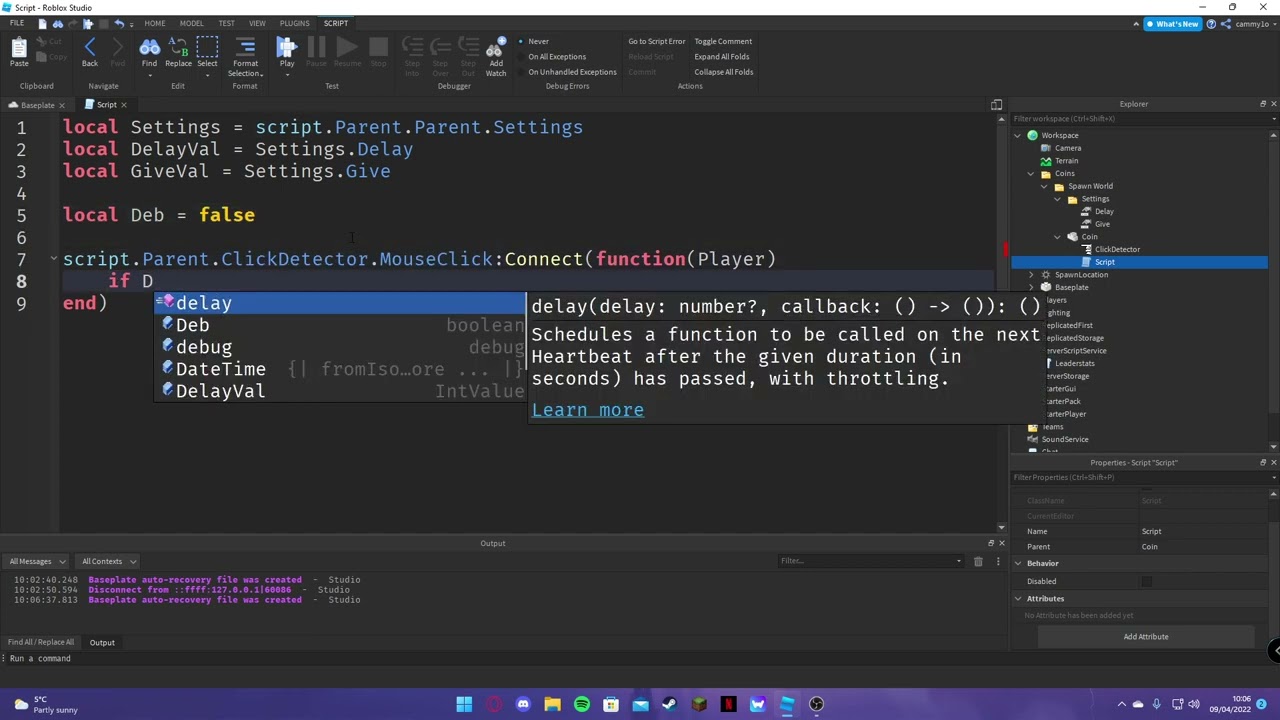Click the Add Attribute button

pos(1146,636)
